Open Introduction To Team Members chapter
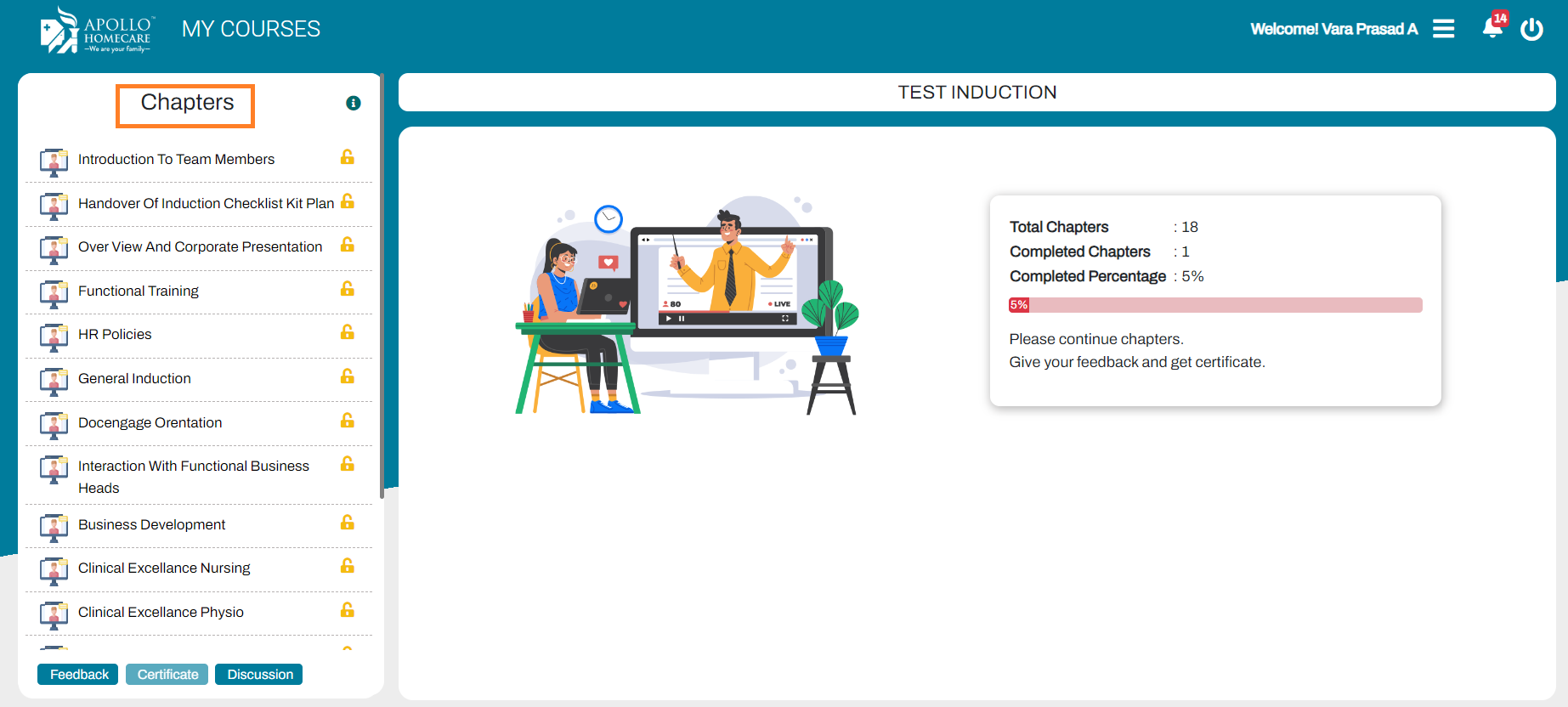This screenshot has height=707, width=1568. click(x=176, y=159)
